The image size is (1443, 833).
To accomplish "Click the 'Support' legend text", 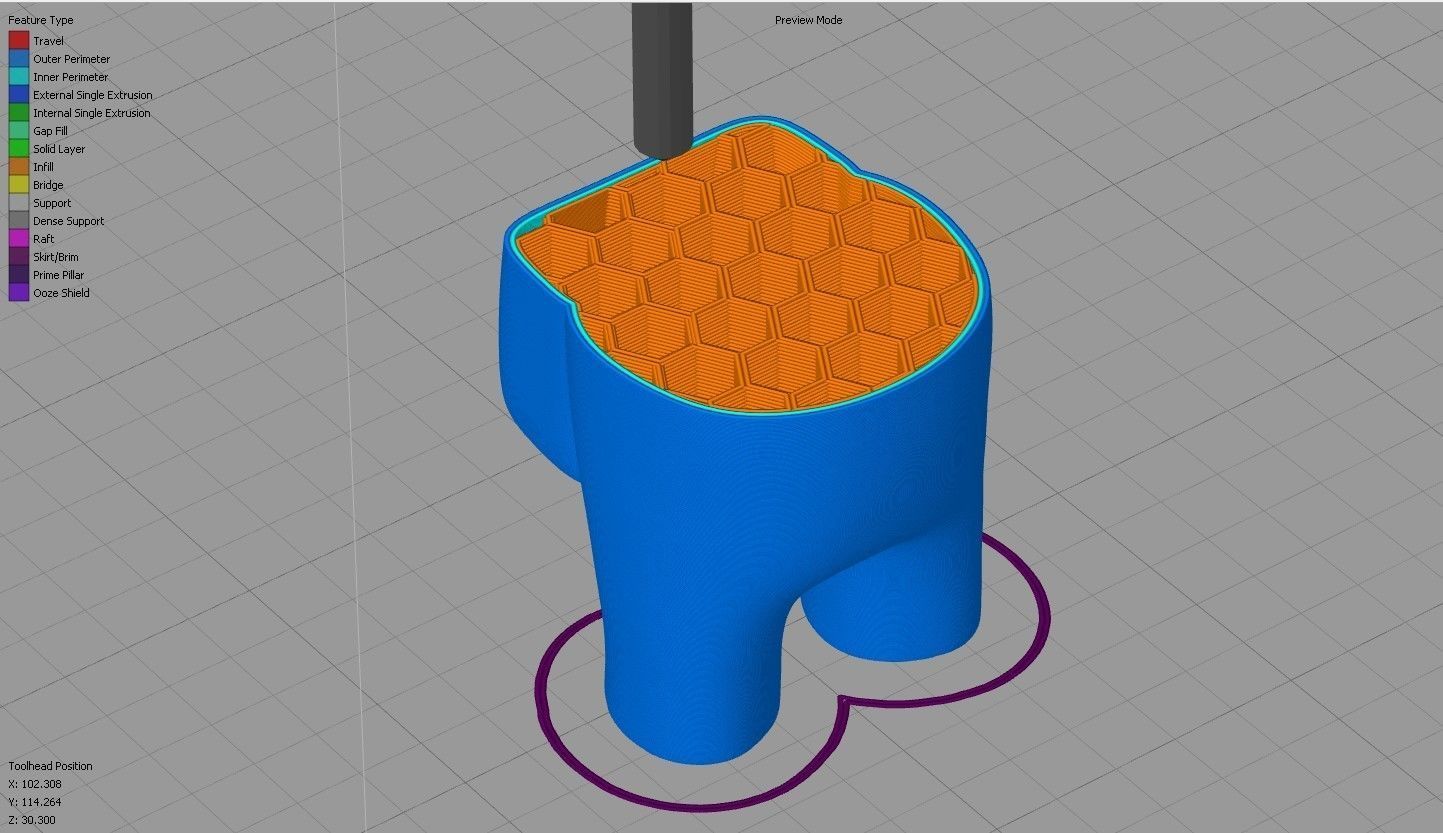I will coord(52,203).
